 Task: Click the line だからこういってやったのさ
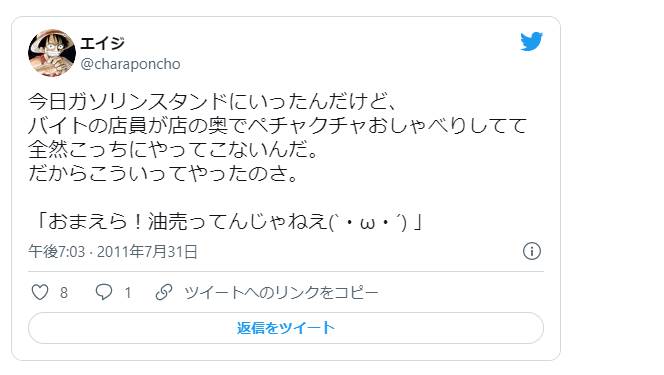click(163, 174)
